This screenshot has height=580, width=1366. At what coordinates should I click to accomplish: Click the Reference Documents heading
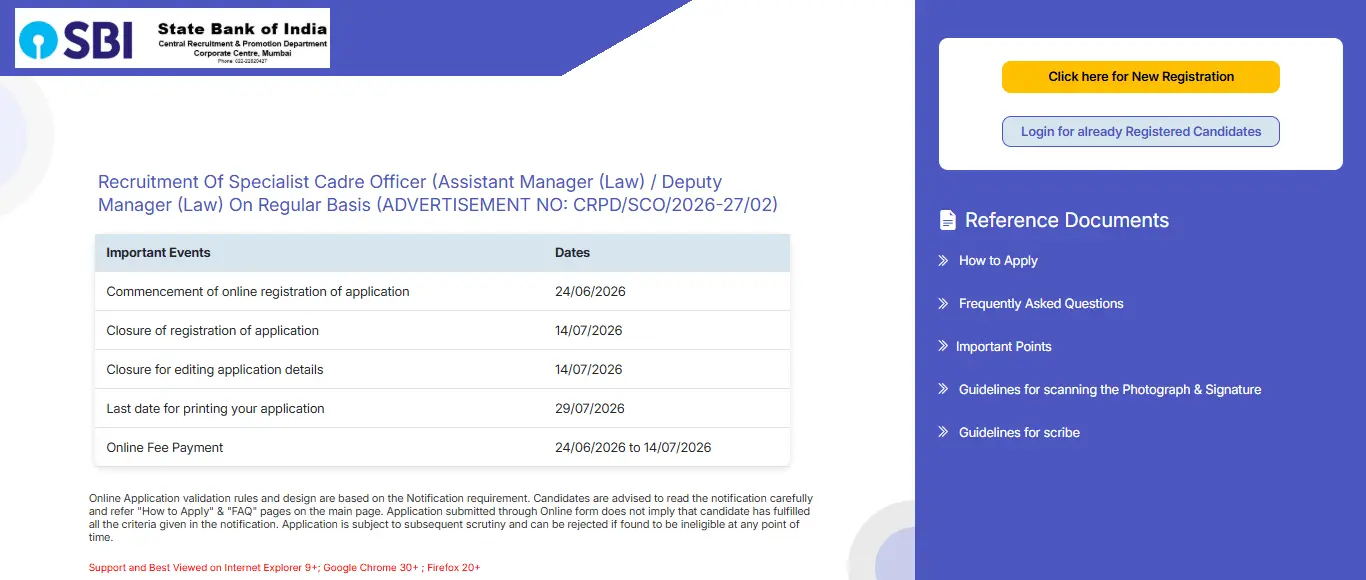1067,221
